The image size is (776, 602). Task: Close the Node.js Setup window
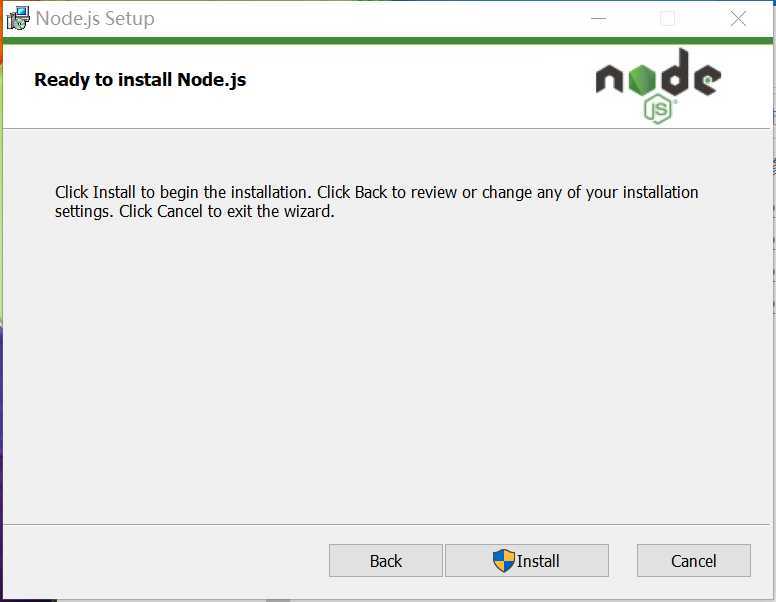tap(737, 19)
